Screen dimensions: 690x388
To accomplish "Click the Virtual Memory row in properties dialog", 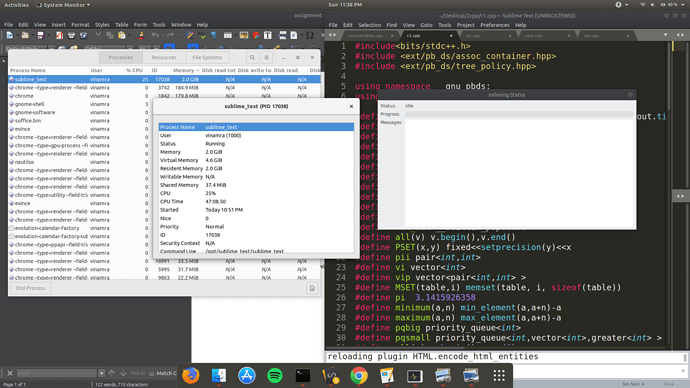I will click(x=256, y=160).
